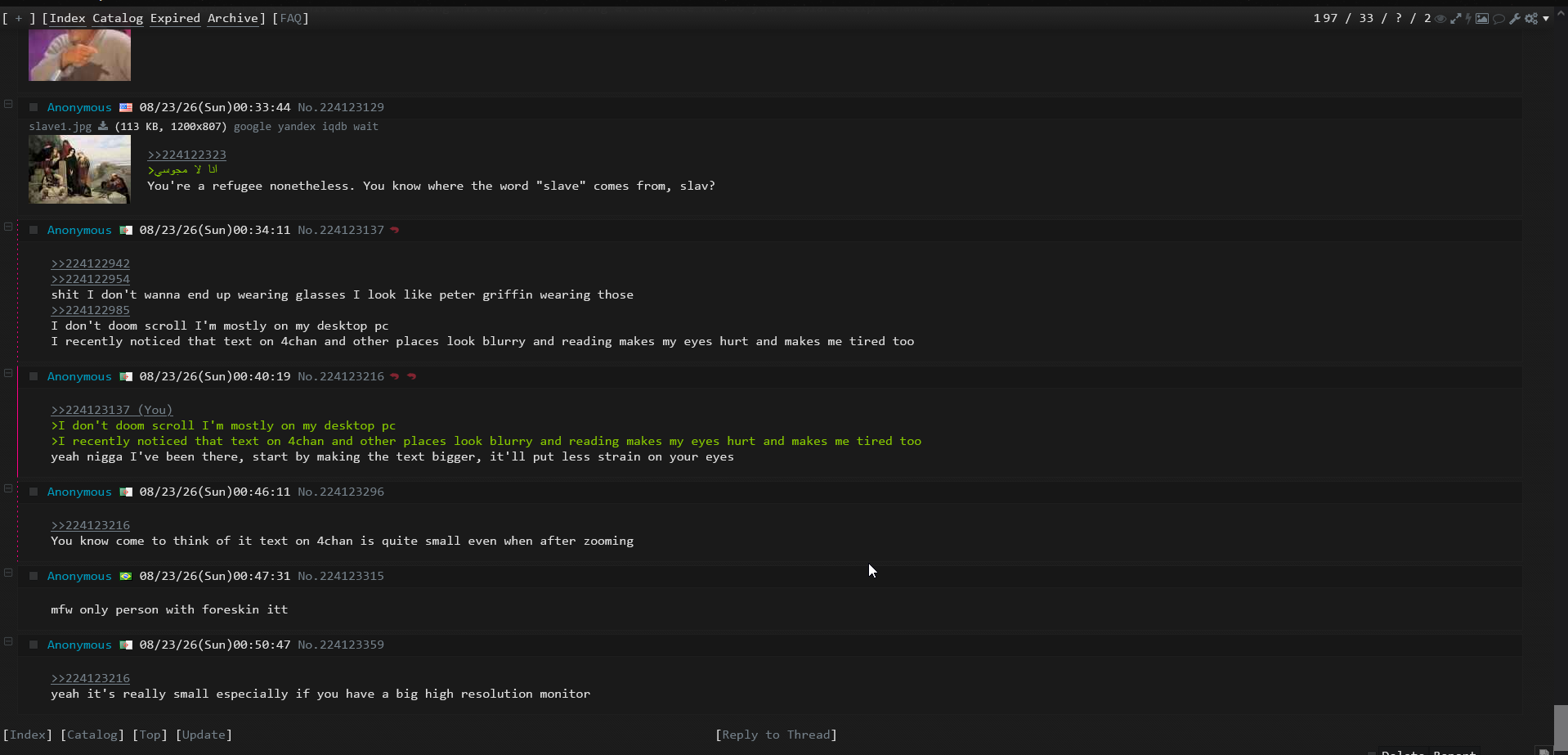Go to Index in the top navigation
This screenshot has height=755, width=1568.
pyautogui.click(x=67, y=18)
